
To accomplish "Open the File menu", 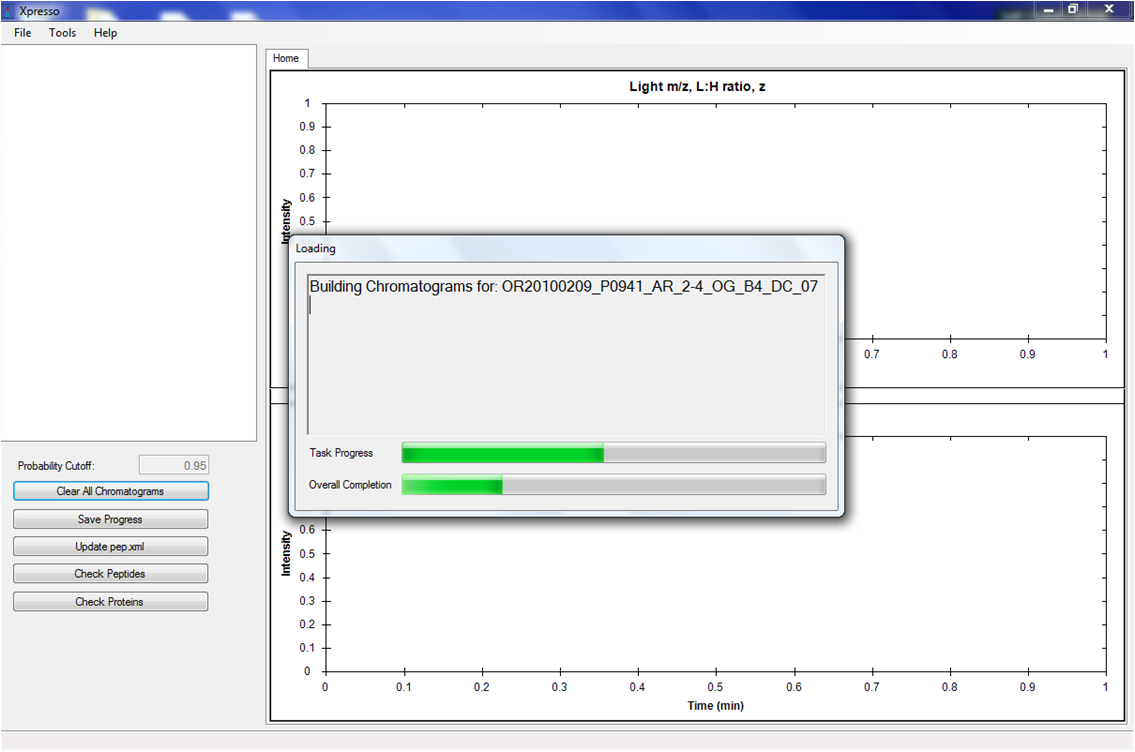I will click(x=23, y=33).
